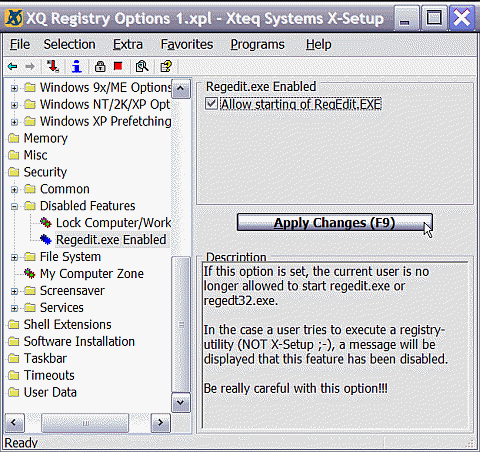480x452 pixels.
Task: Click the back arrow toolbar icon
Action: click(12, 67)
